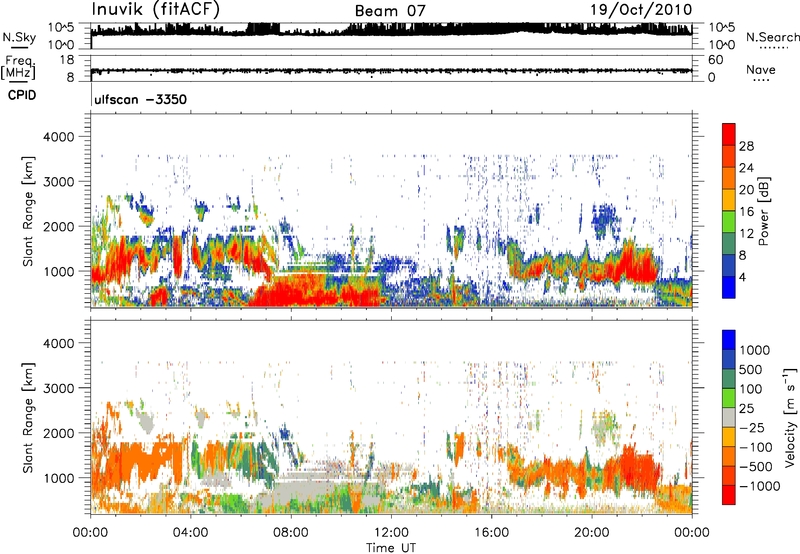Screen dimensions: 800x554
Task: Click the "2000" tick on velocity panel axis
Action: (x=59, y=433)
